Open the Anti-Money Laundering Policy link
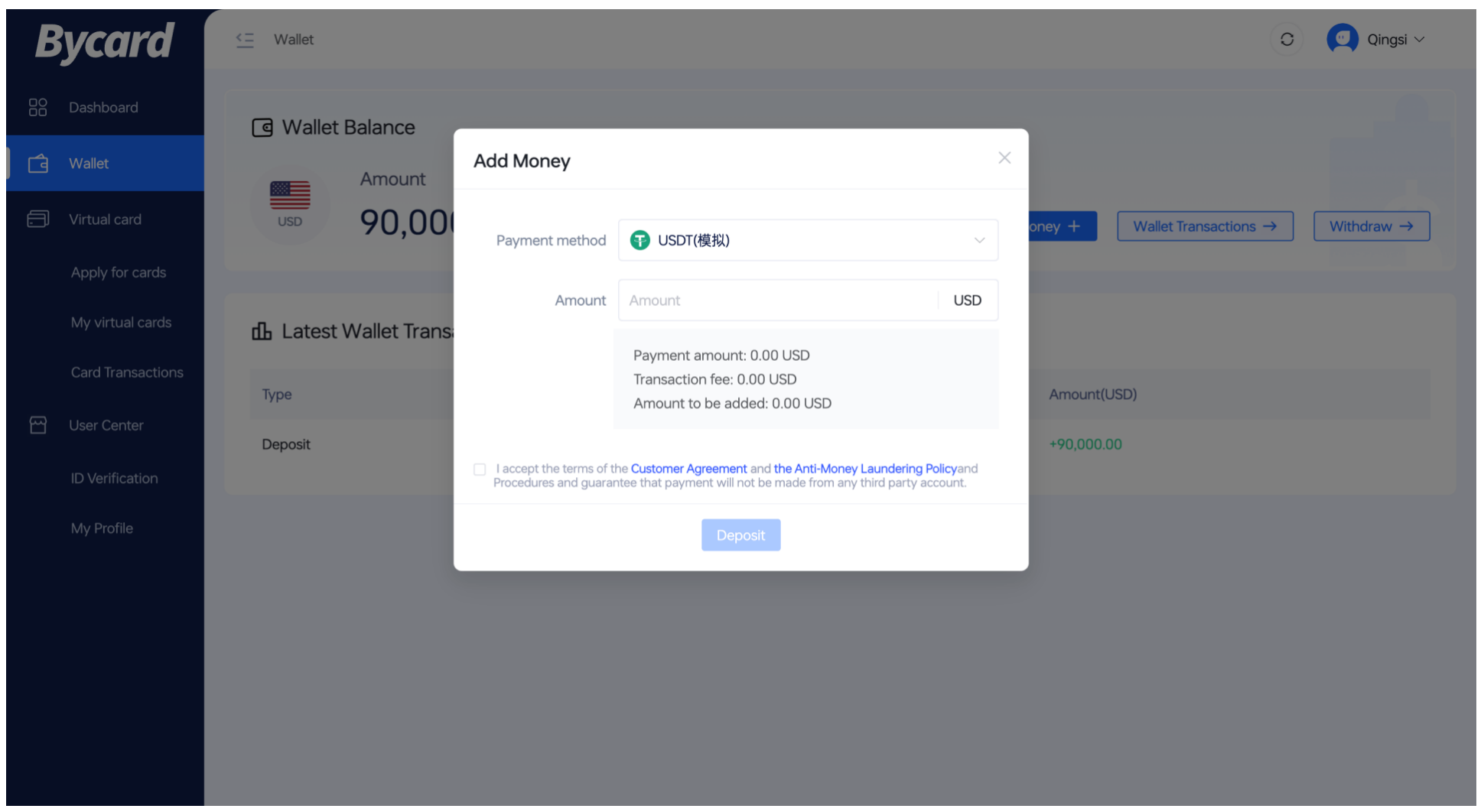The image size is (1484, 812). tap(864, 469)
